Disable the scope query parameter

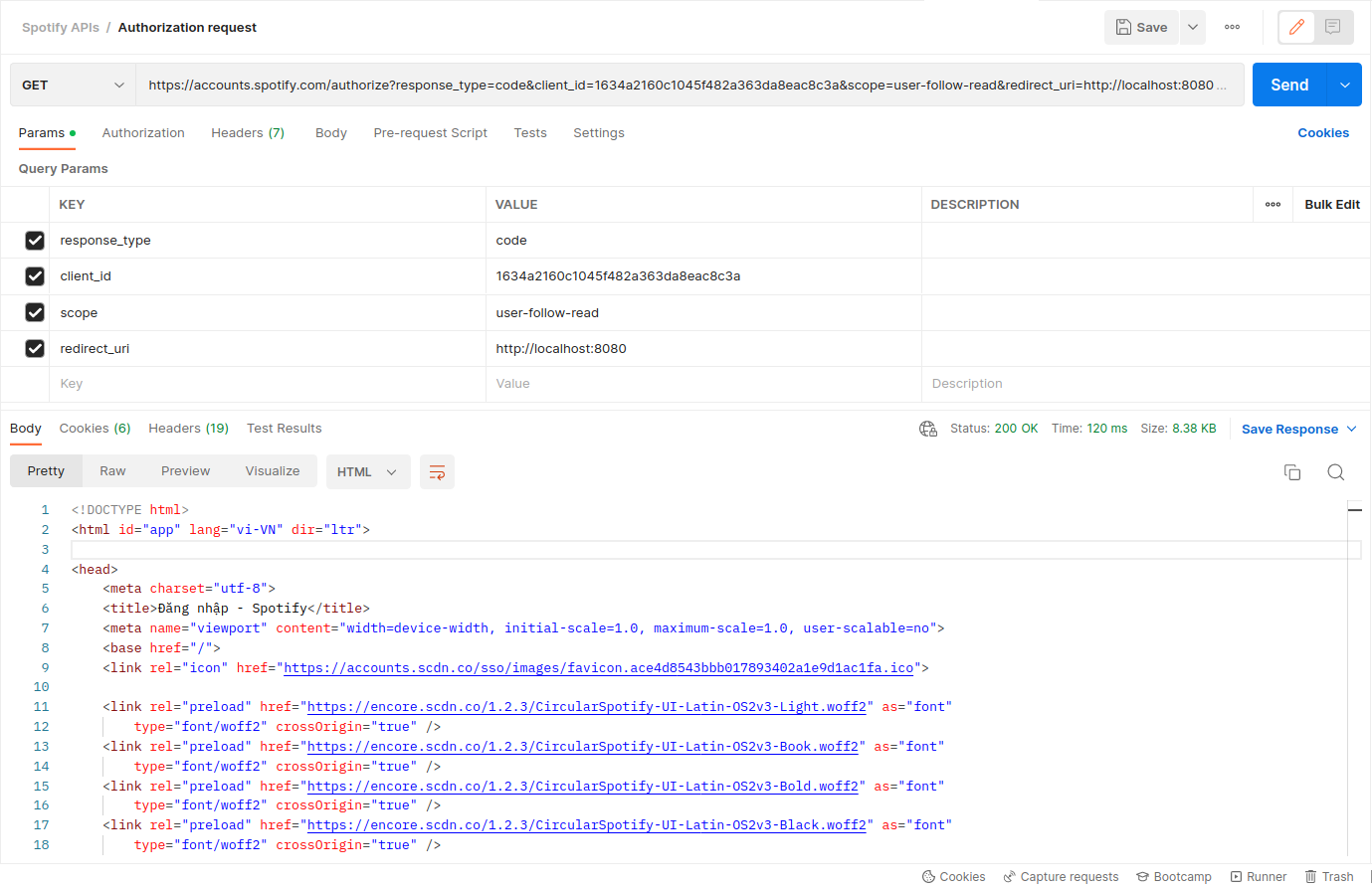click(35, 312)
